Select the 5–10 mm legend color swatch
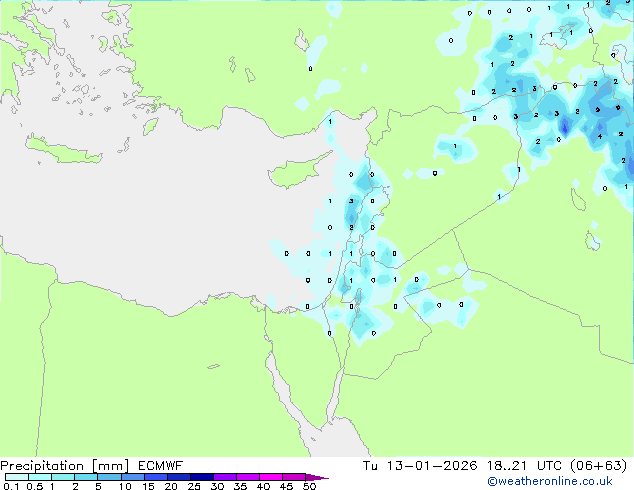Viewport: 634px width, 490px height. point(109,477)
